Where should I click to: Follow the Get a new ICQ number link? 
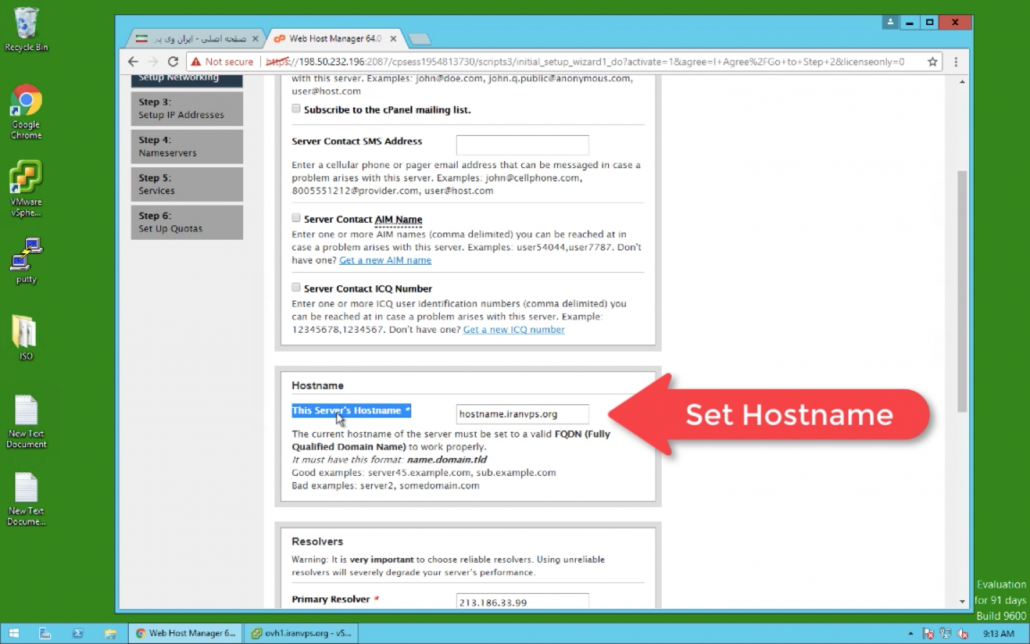point(513,330)
